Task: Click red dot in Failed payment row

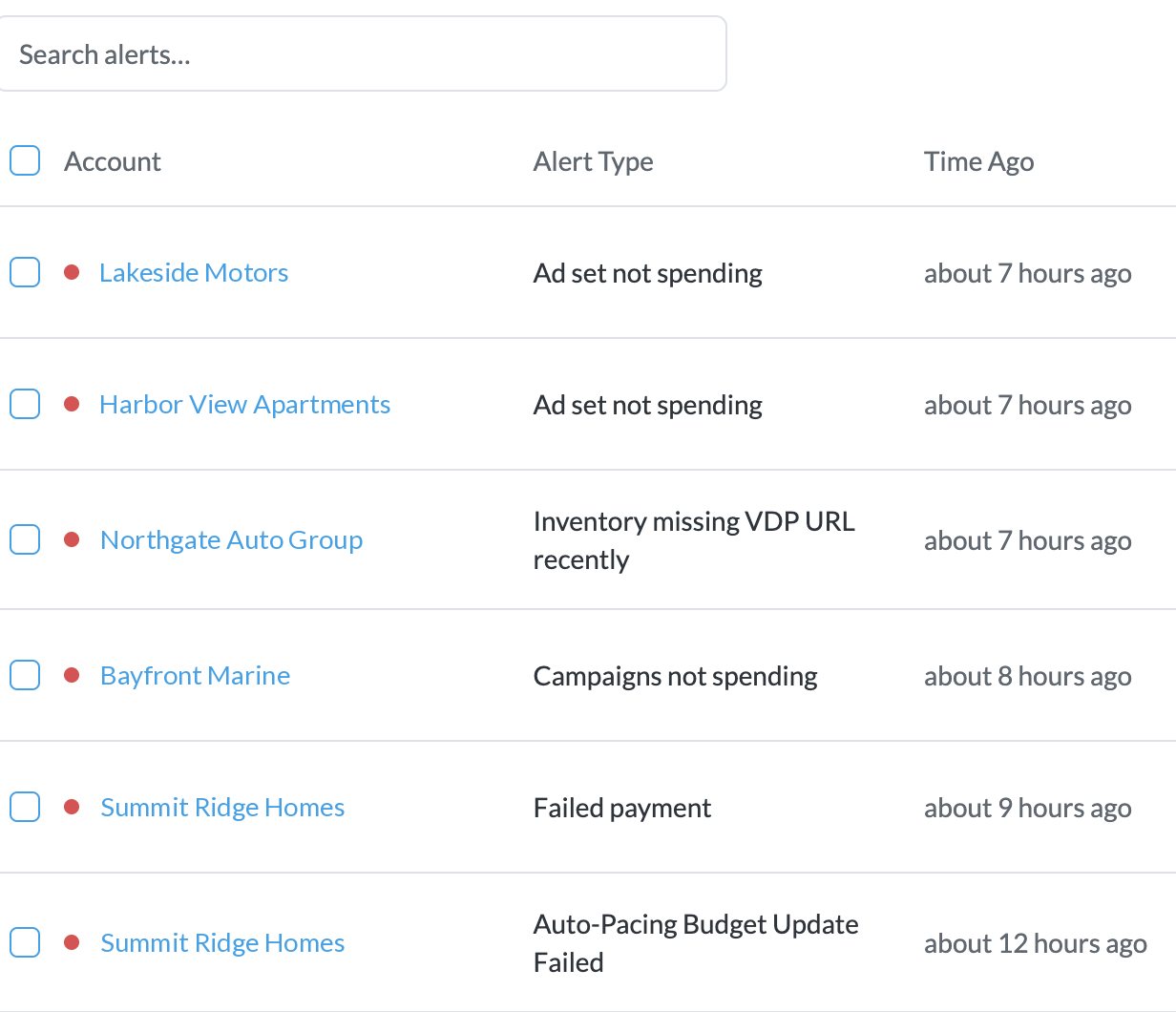Action: point(71,807)
